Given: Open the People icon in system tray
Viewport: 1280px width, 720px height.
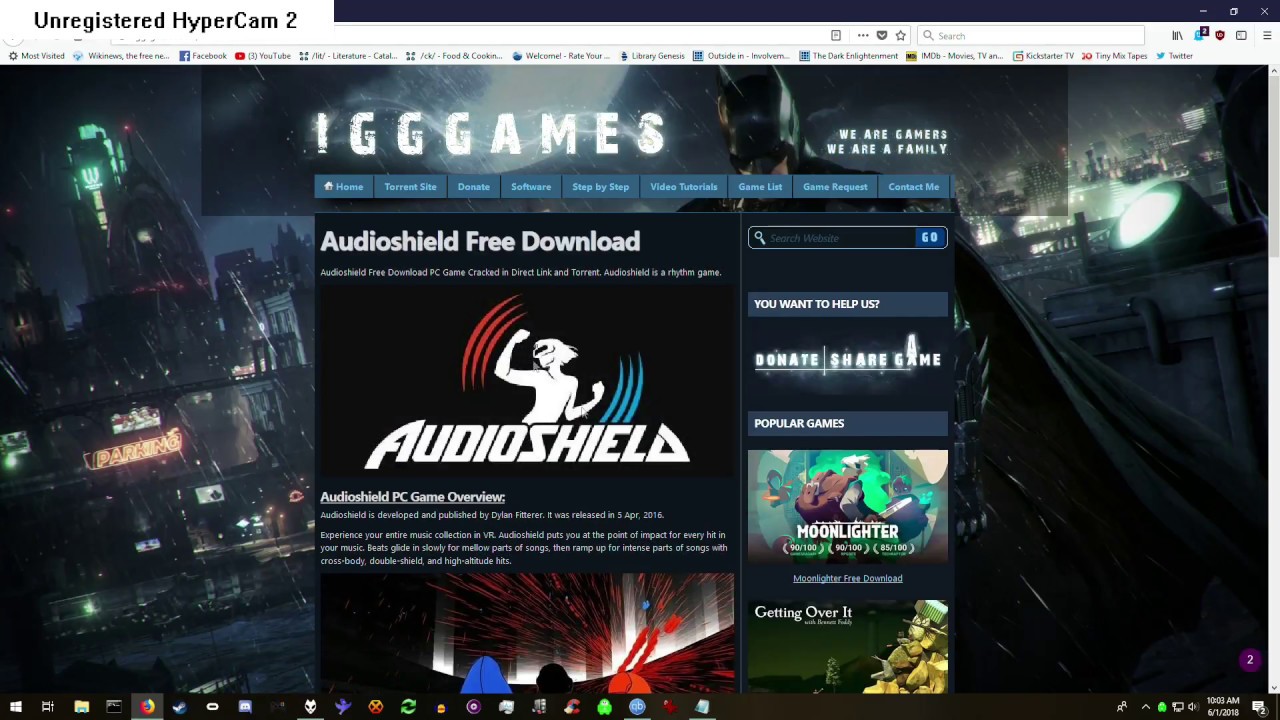Looking at the screenshot, I should [x=1122, y=707].
